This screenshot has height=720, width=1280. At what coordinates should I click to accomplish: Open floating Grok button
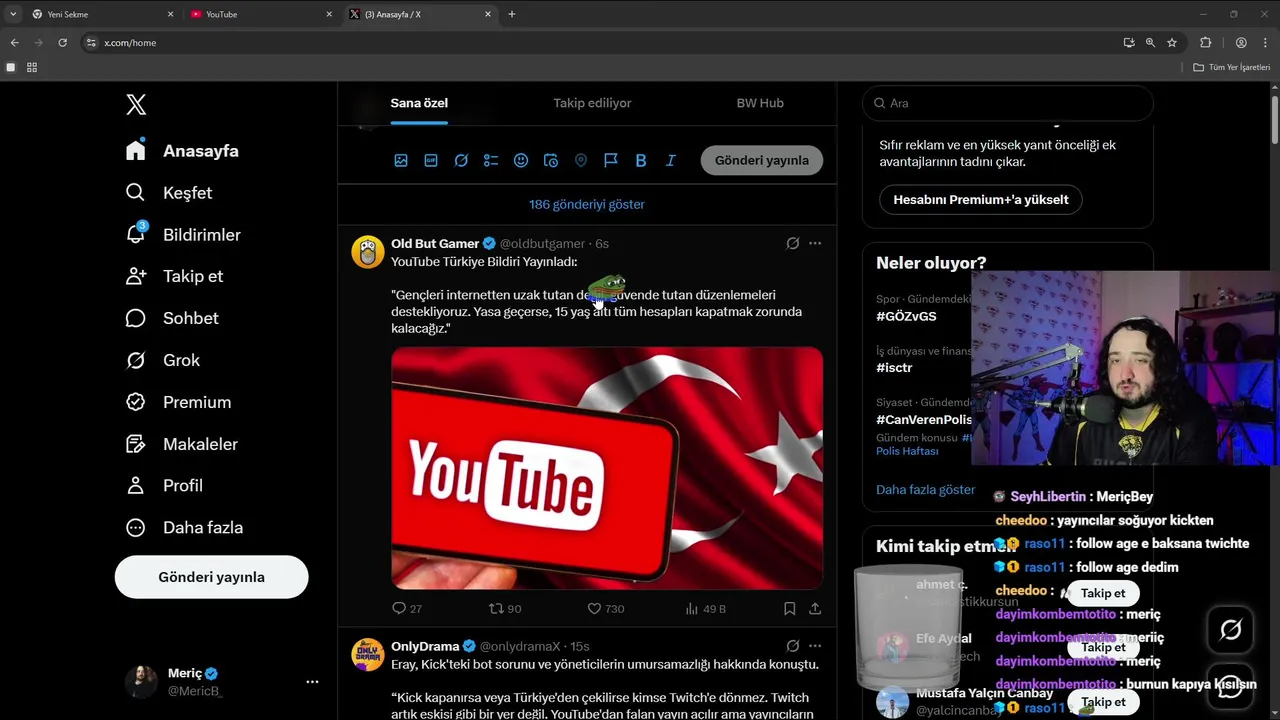pos(1231,629)
